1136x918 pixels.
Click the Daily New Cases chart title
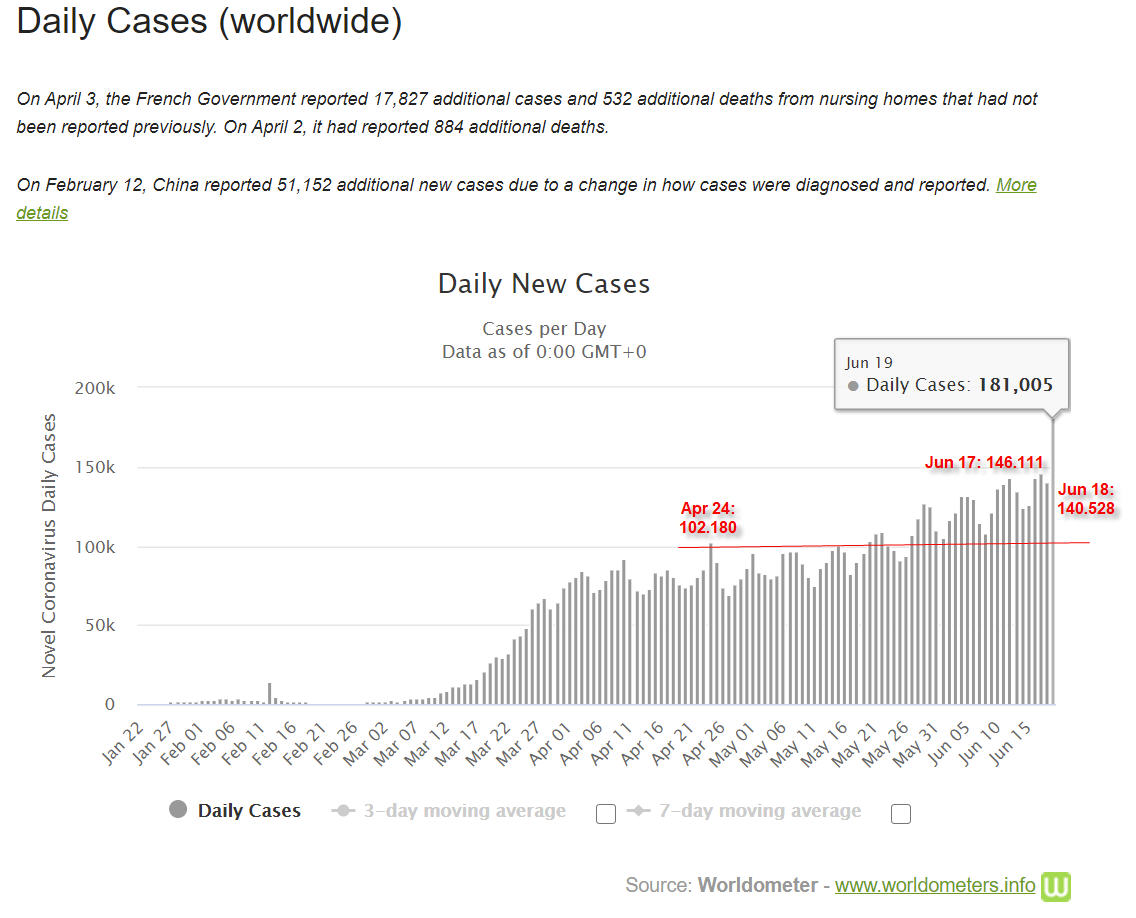544,283
